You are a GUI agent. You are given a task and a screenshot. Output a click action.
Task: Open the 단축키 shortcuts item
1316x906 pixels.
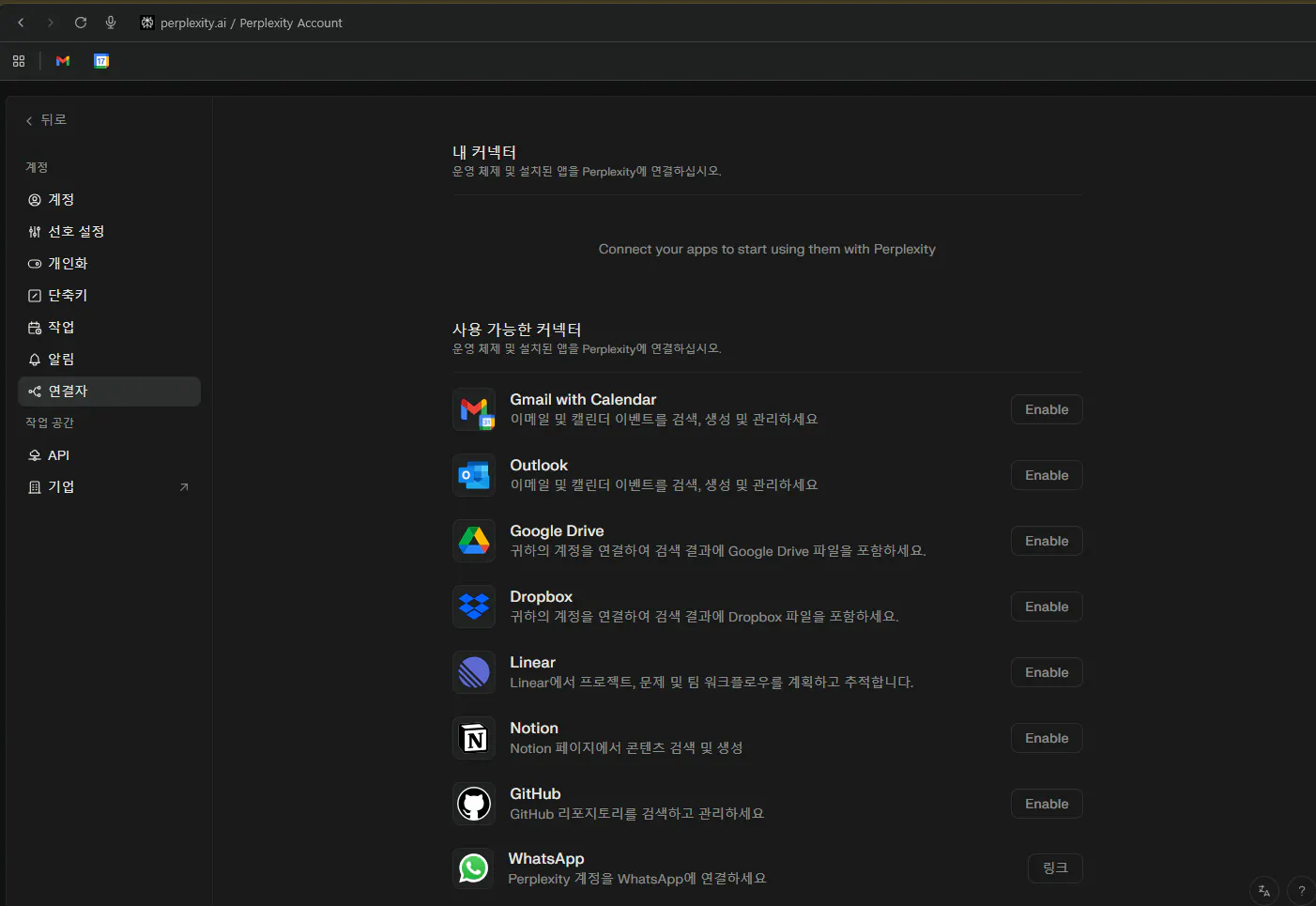click(109, 296)
